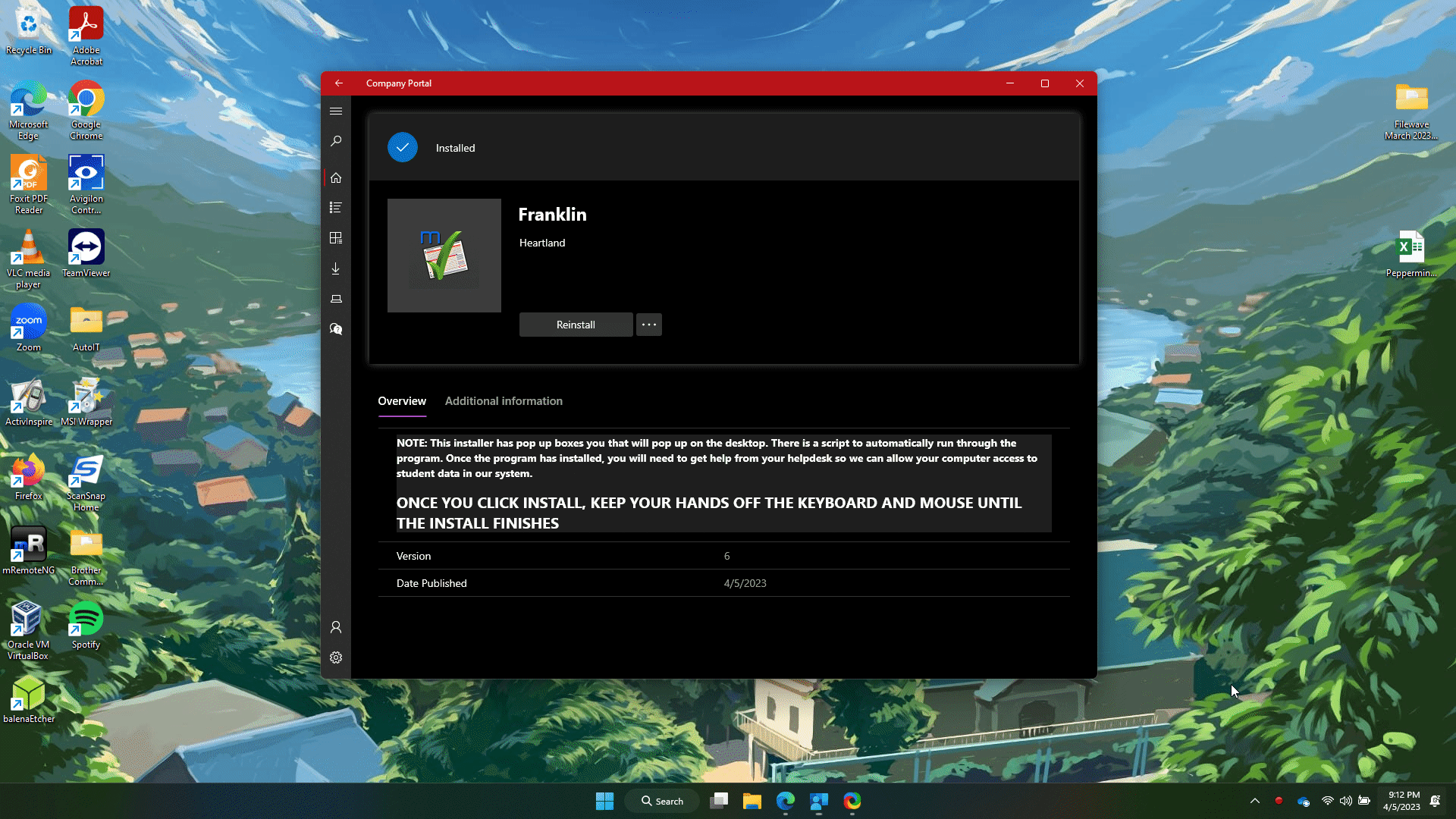The height and width of the screenshot is (819, 1456).
Task: Click the Franklin app thumbnail image
Action: point(444,256)
